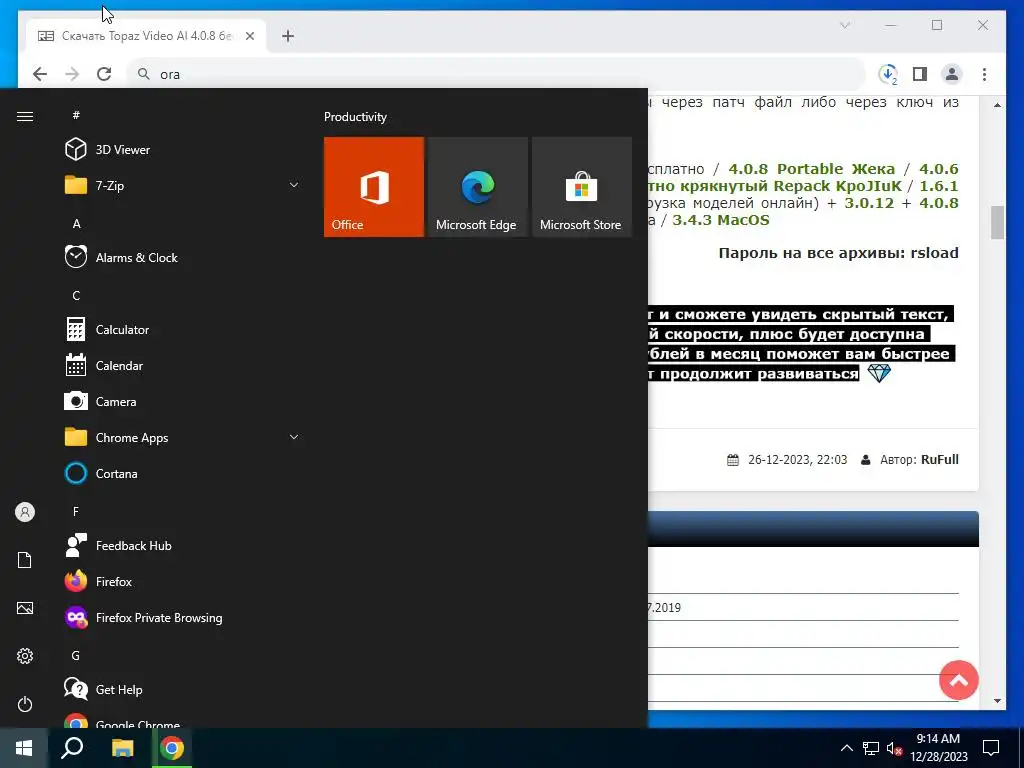Open Settings gear in Start sidebar

pos(25,656)
